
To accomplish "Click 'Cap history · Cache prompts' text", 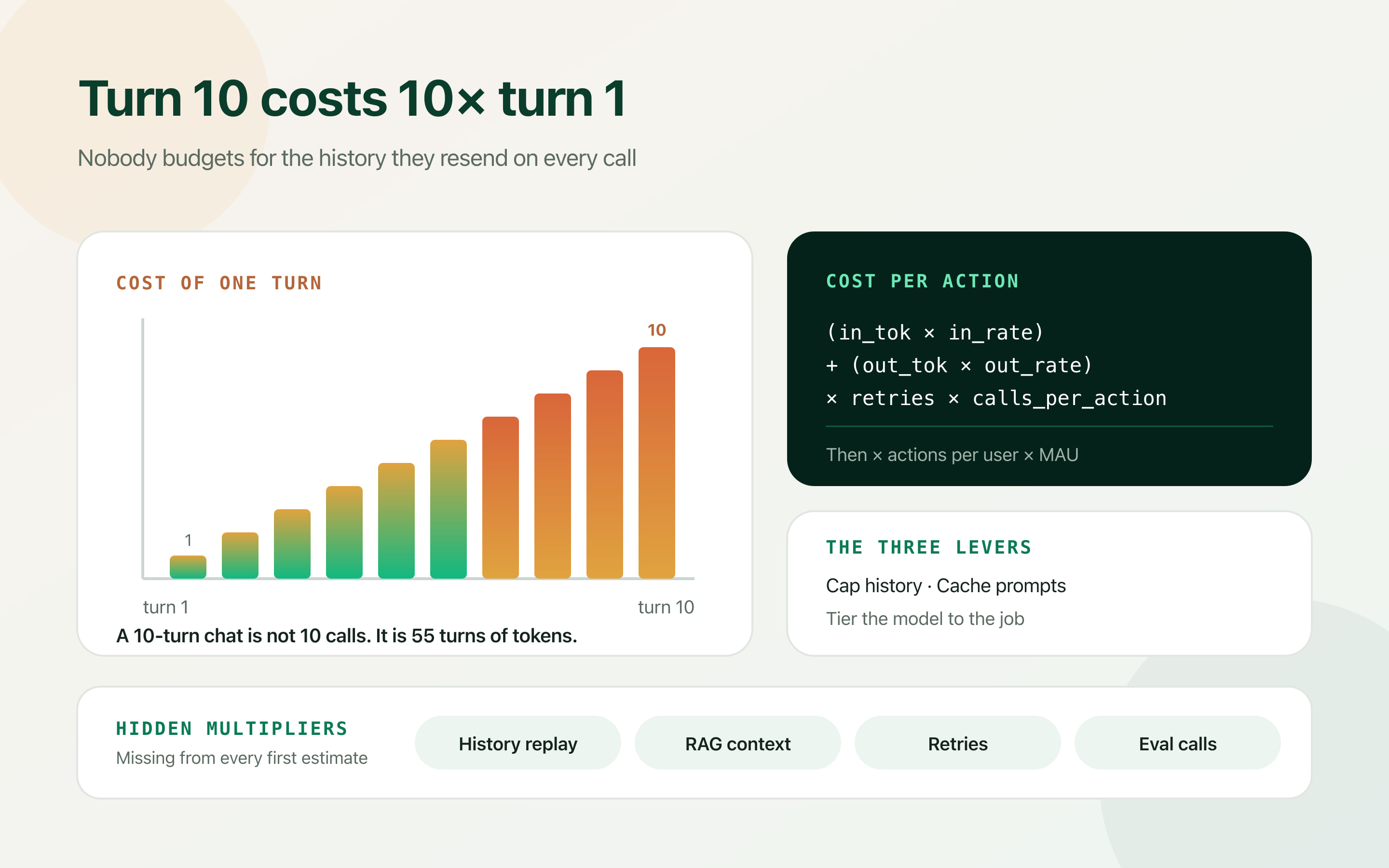I will point(945,585).
